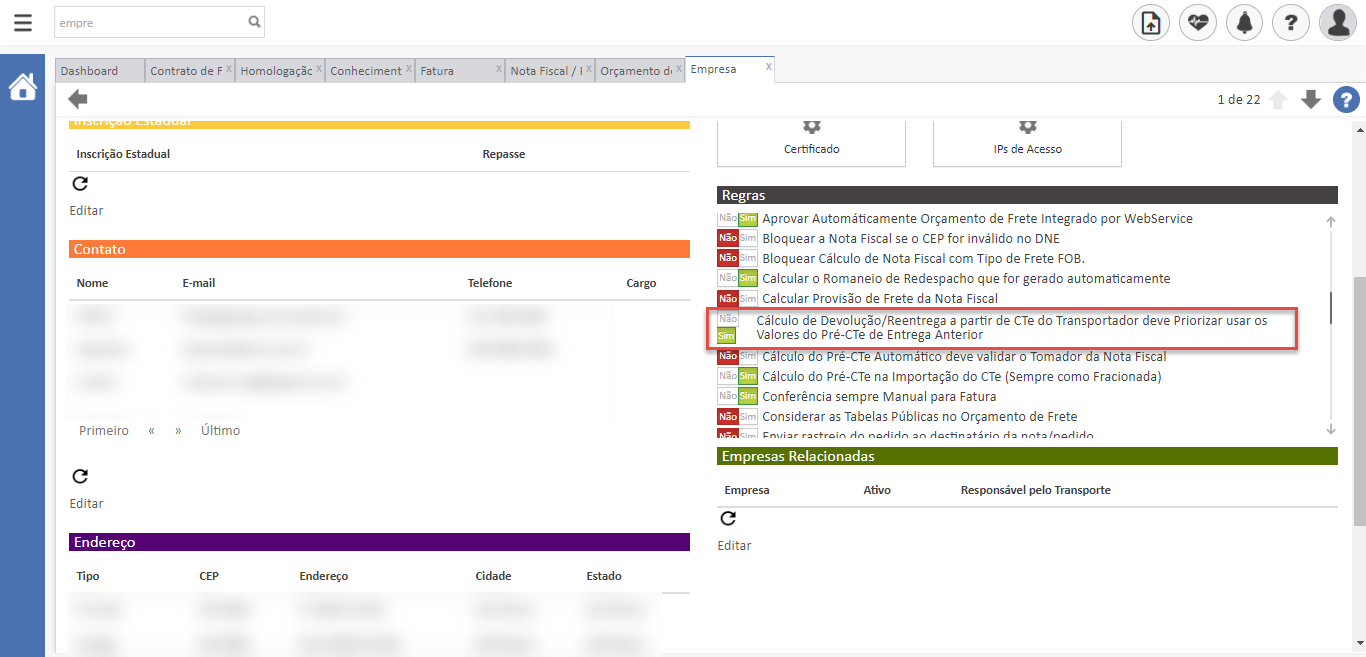Switch to the Fatura tab
The height and width of the screenshot is (657, 1366).
click(x=437, y=71)
